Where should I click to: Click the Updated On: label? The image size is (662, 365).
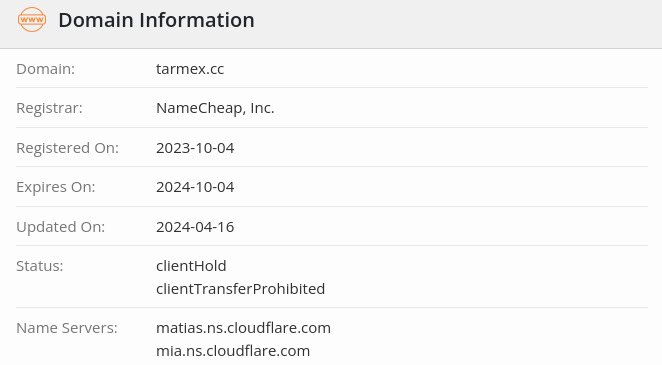[x=60, y=227]
